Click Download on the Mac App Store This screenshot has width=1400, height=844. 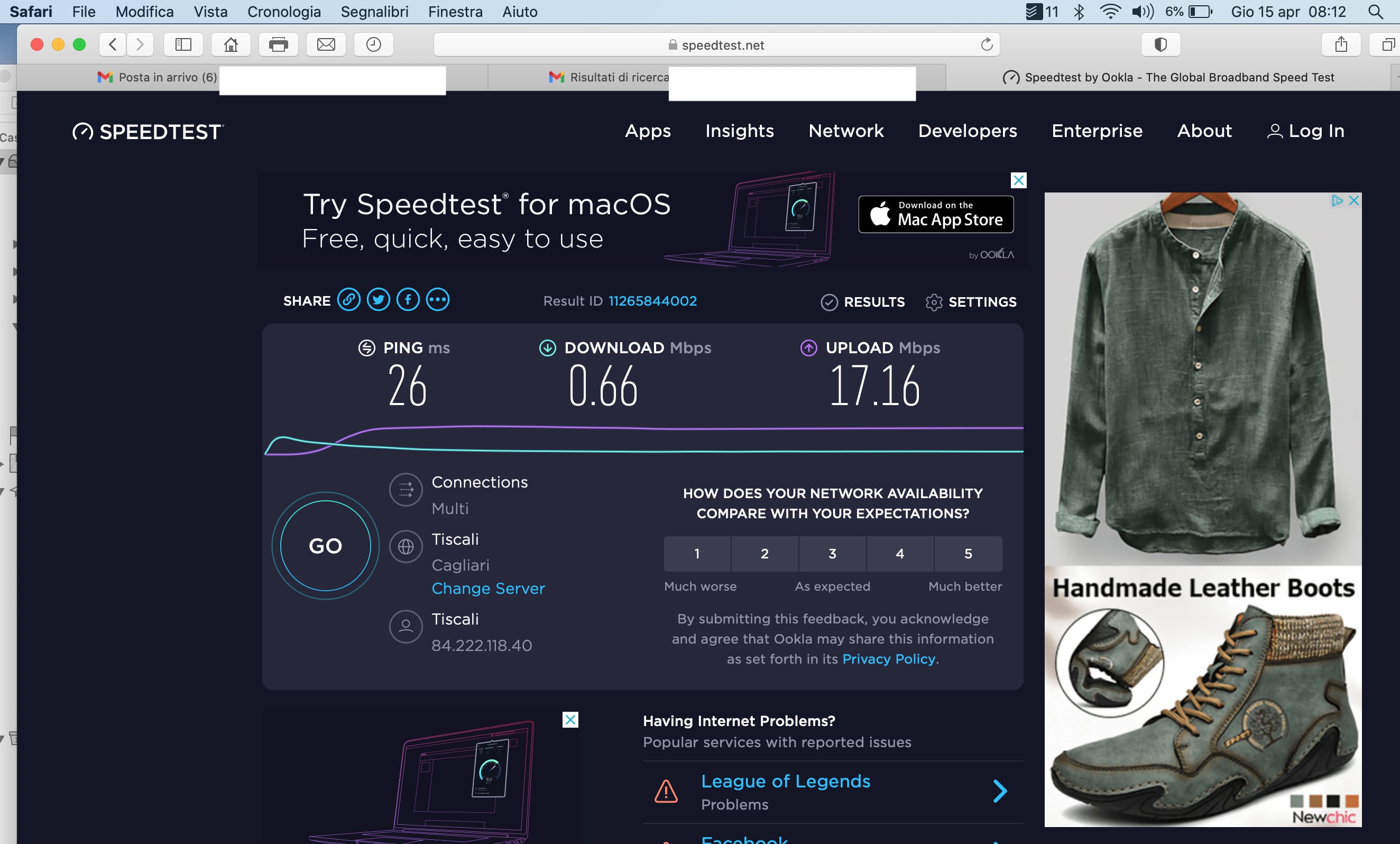tap(936, 214)
